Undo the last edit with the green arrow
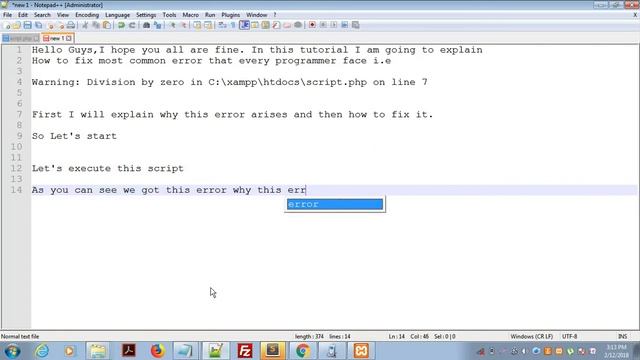Screen dimensions: 640x360 tap(121, 25)
